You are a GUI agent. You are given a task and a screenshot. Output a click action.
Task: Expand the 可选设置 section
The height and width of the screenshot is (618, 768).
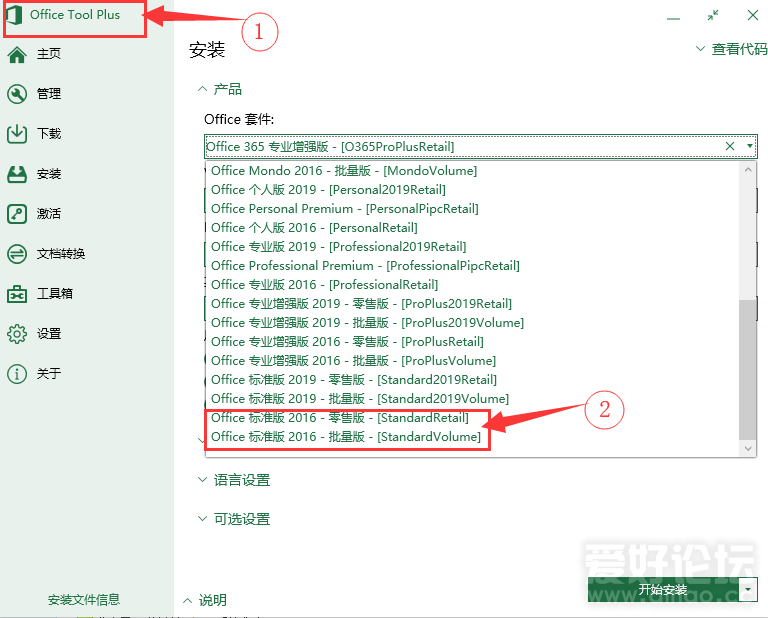(x=234, y=519)
